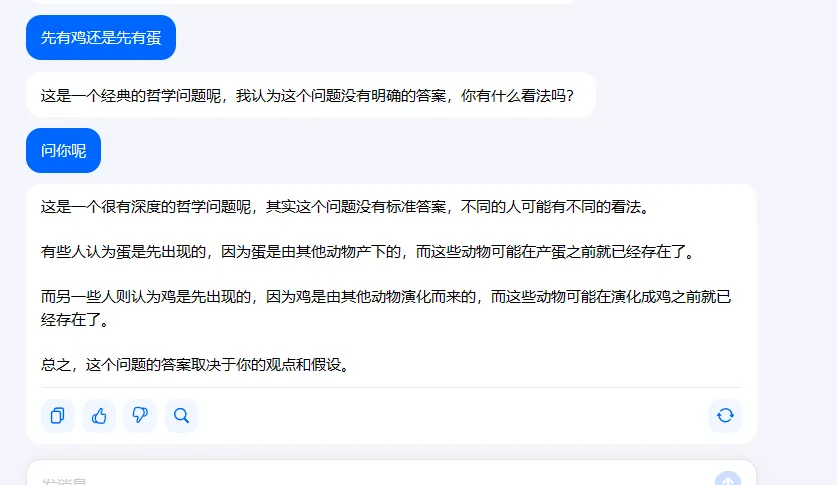Click the phrase 我认为这个问题没有明确的答案
The image size is (837, 485).
pos(341,96)
